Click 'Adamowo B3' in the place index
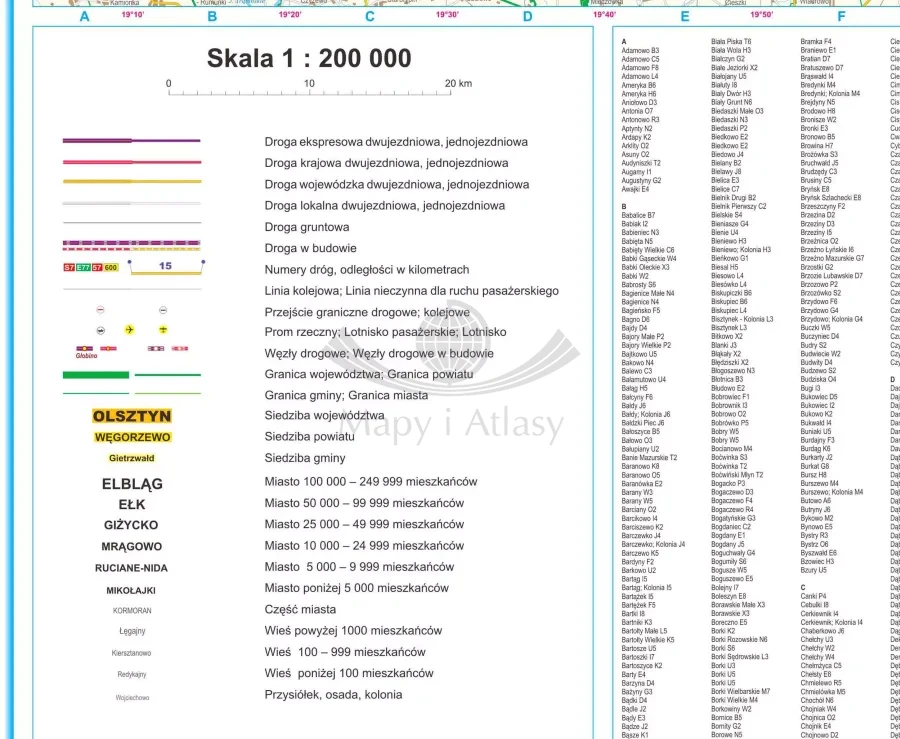Screen dimensions: 900x739 coord(640,50)
